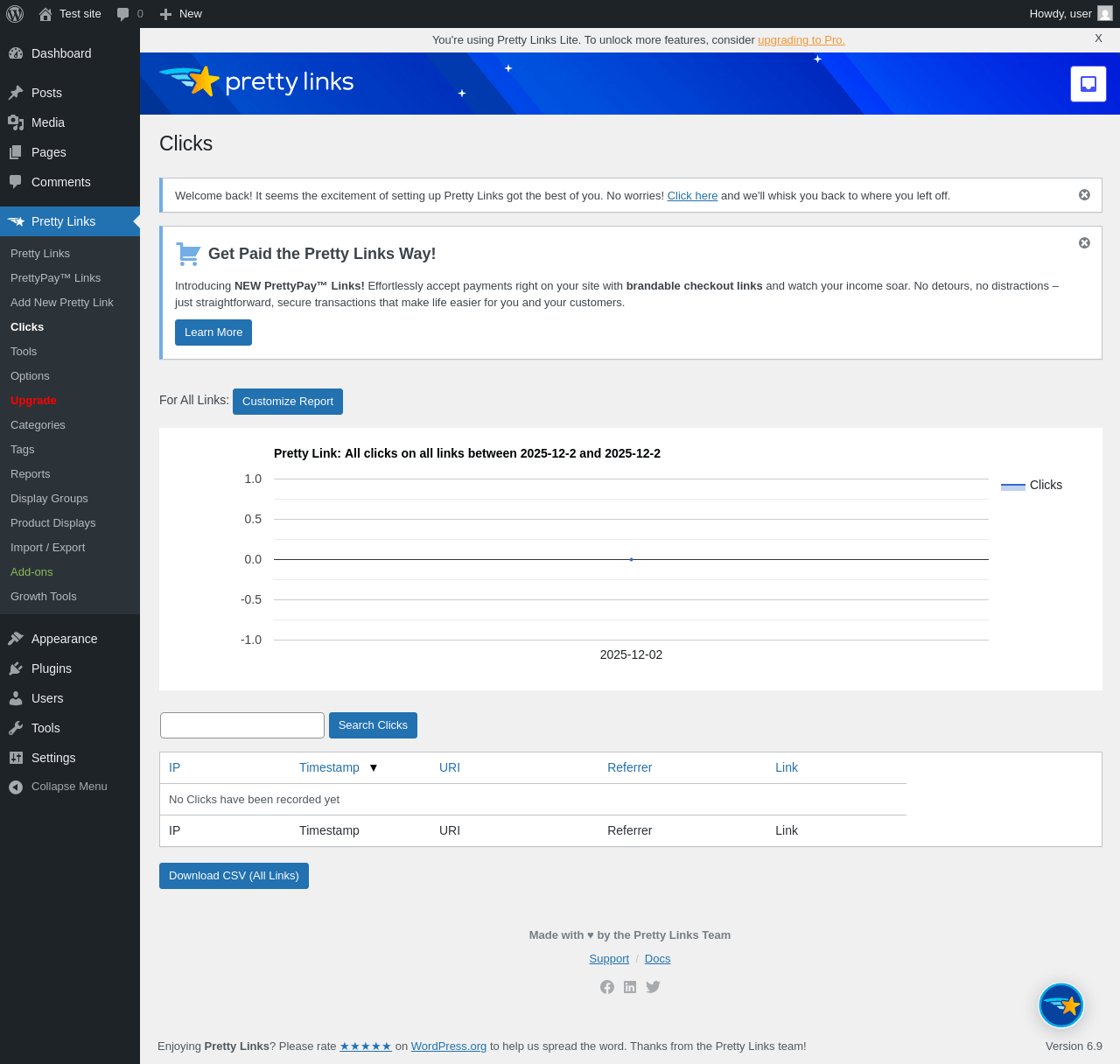Visit the WordPress.org footer link
Viewport: 1120px width, 1064px height.
[x=449, y=1046]
